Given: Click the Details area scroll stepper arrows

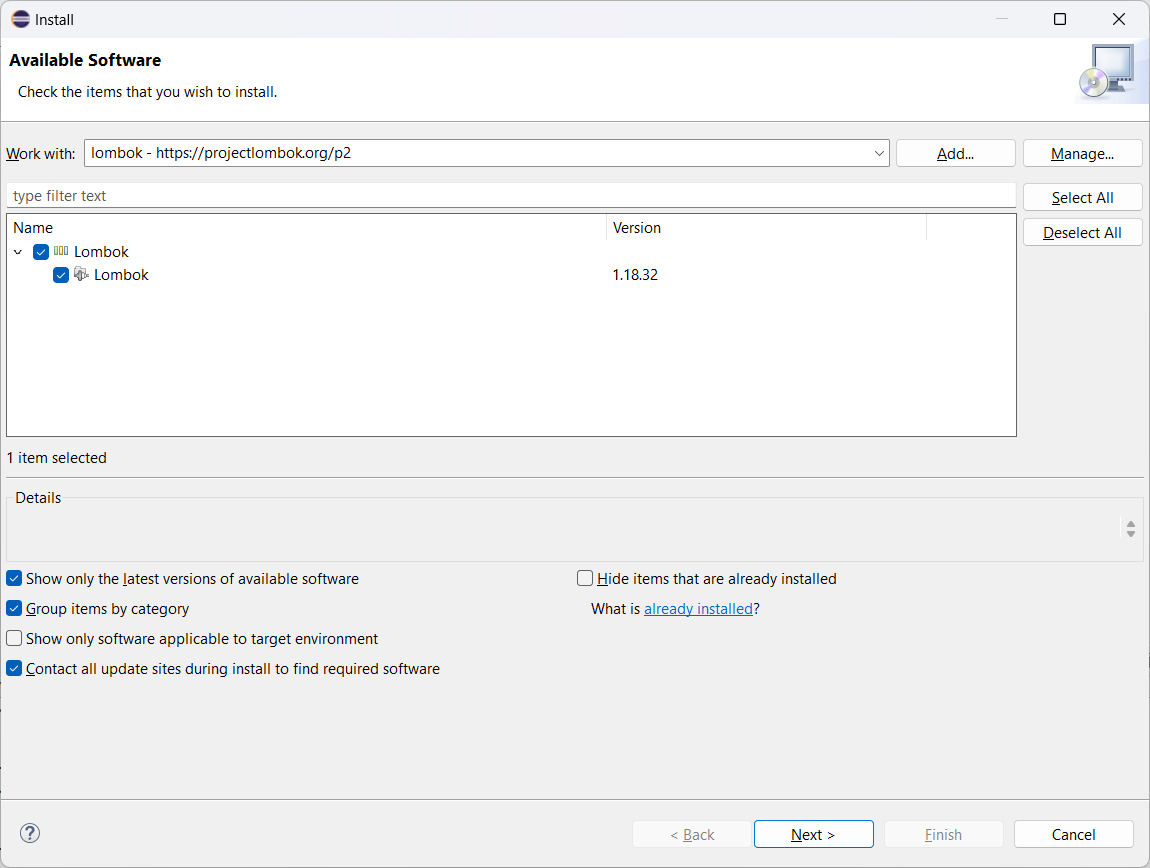Looking at the screenshot, I should coord(1130,529).
